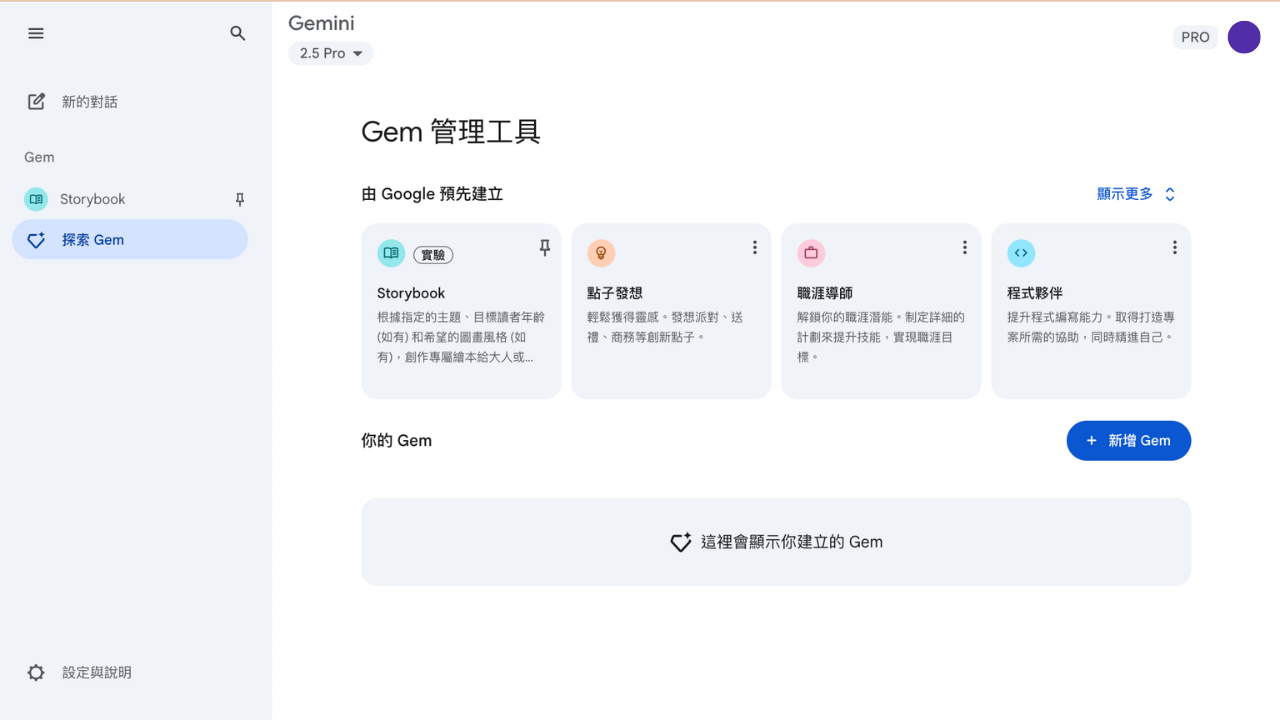
Task: Click 這裡會顯示你建立的 Gem text
Action: (792, 542)
